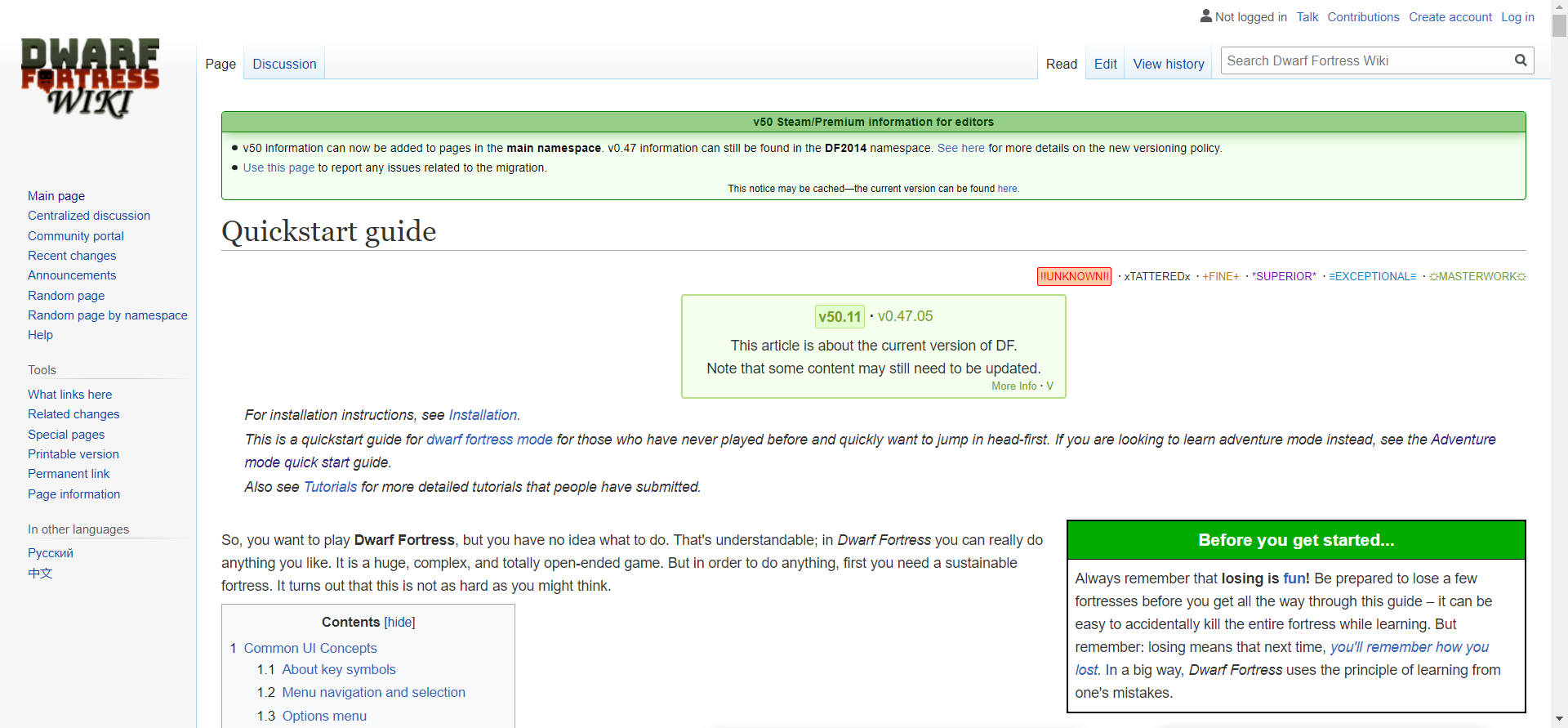The image size is (1568, 728).
Task: Open the Edit tab
Action: click(1105, 64)
